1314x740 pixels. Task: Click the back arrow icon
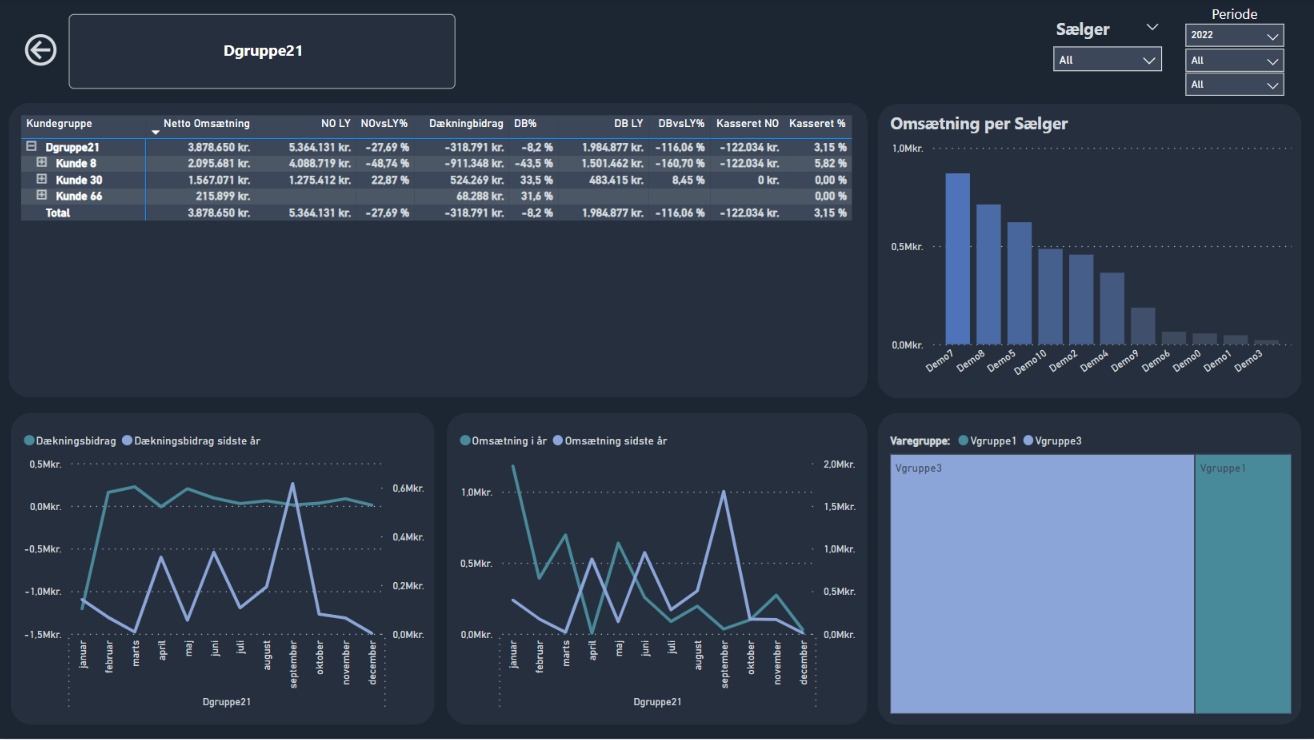point(41,51)
